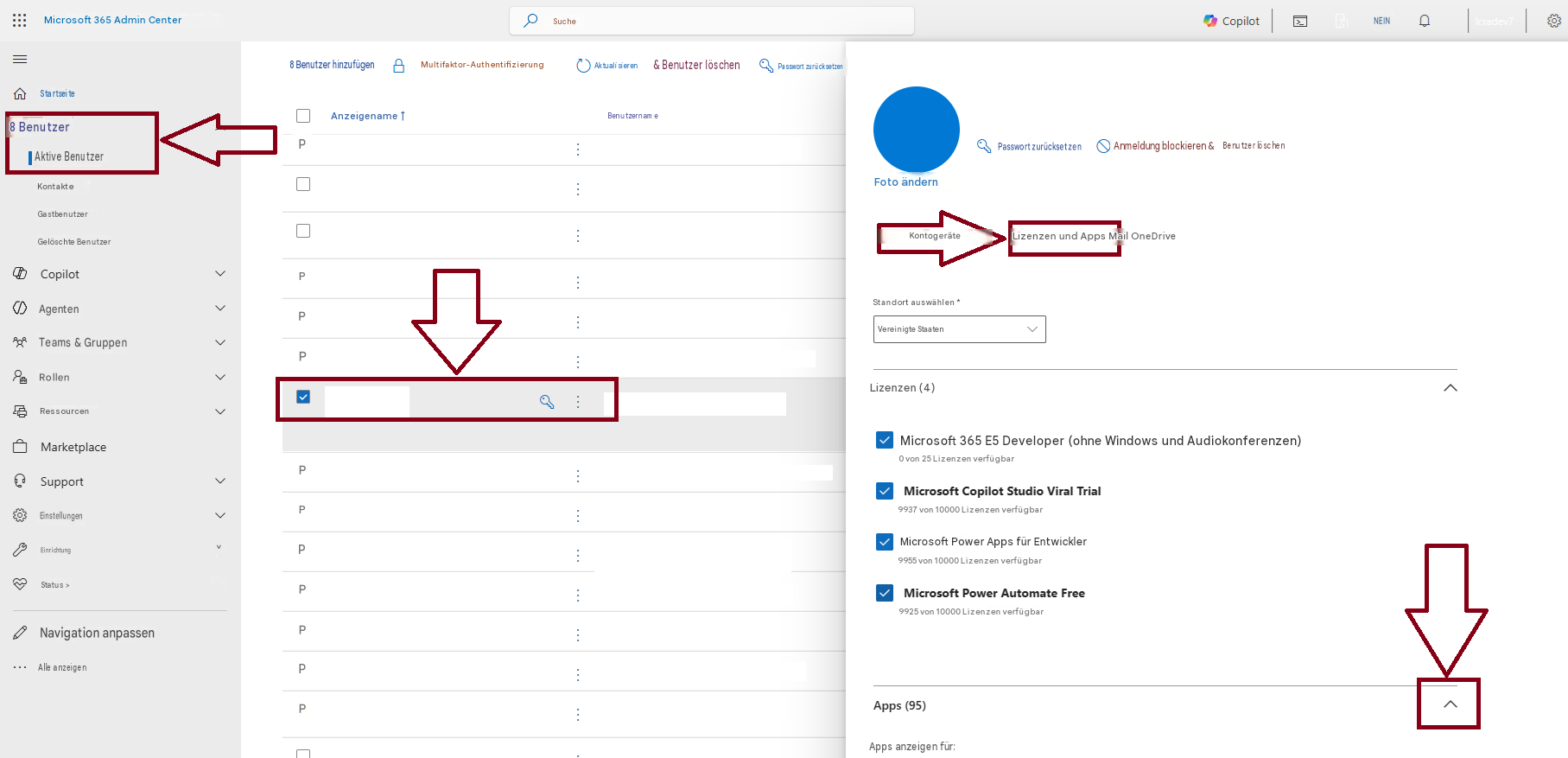The width and height of the screenshot is (1568, 758).
Task: Uncheck the selected user row checkbox
Action: tap(303, 397)
